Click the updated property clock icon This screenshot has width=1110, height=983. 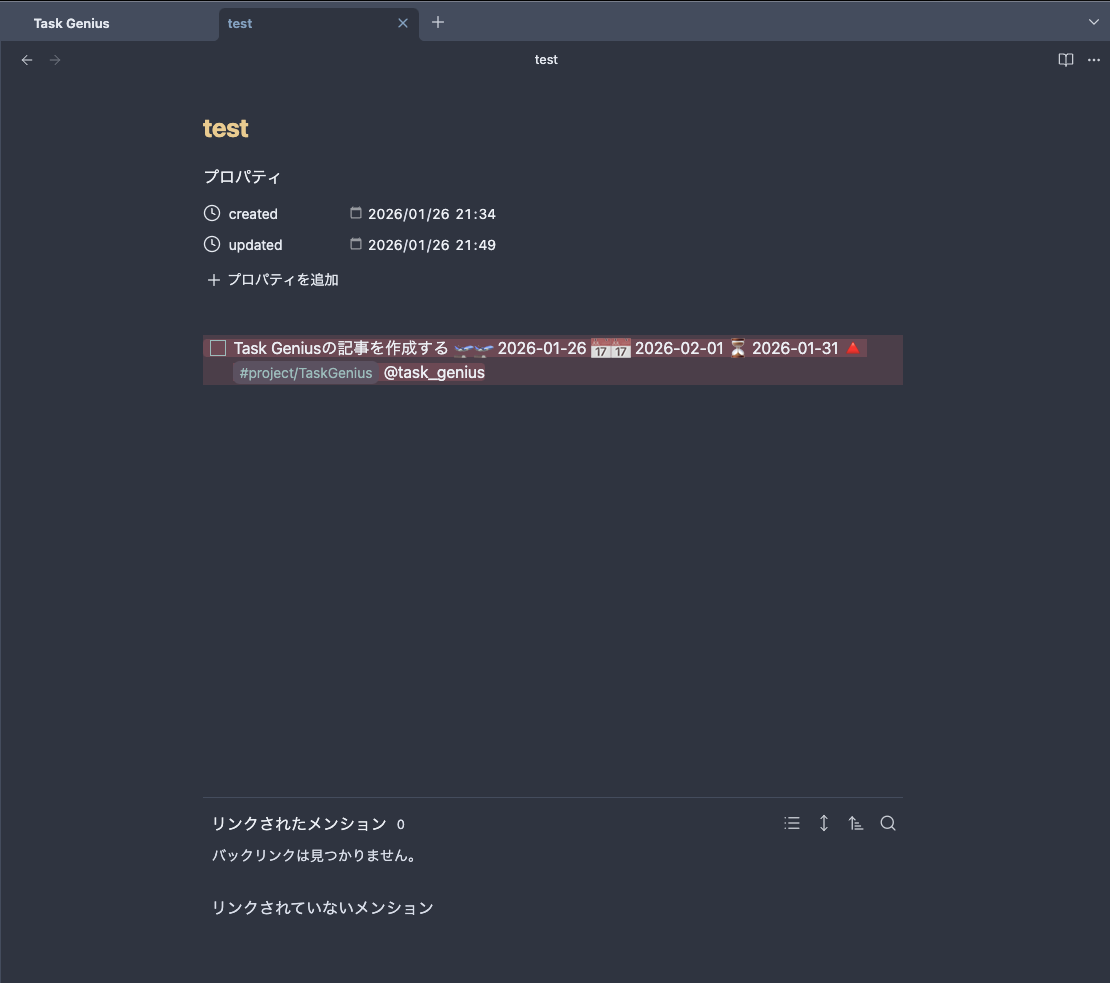[x=212, y=244]
